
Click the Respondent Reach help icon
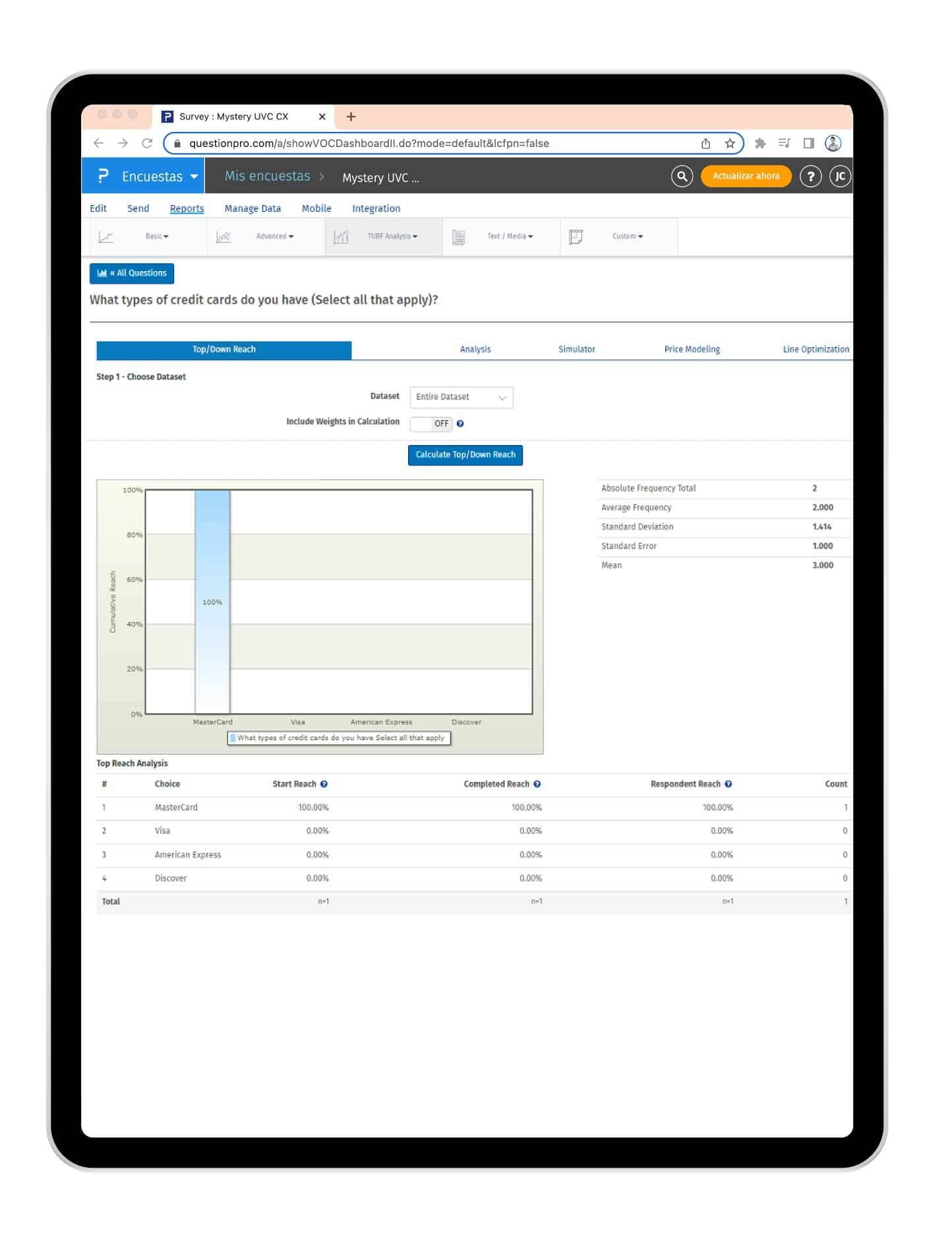coord(729,784)
